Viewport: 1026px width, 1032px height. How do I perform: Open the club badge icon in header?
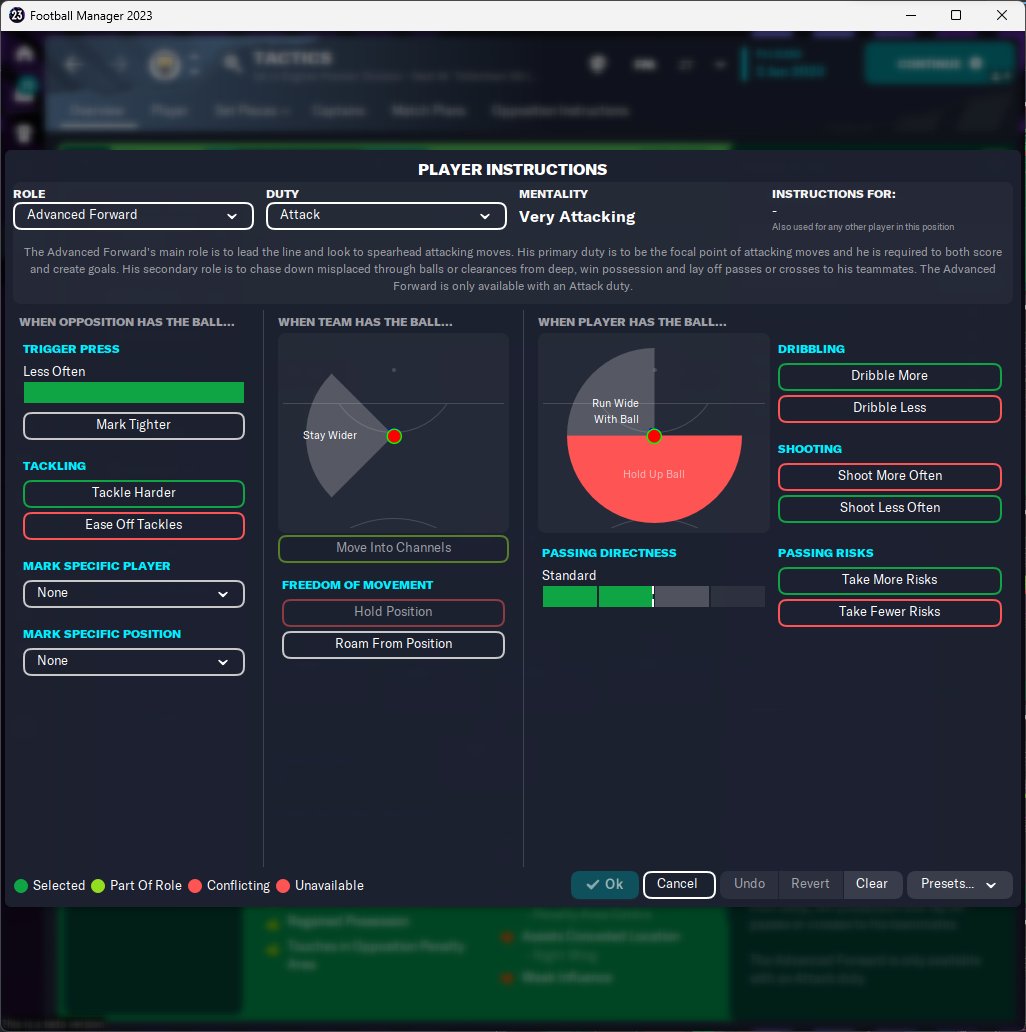point(165,64)
